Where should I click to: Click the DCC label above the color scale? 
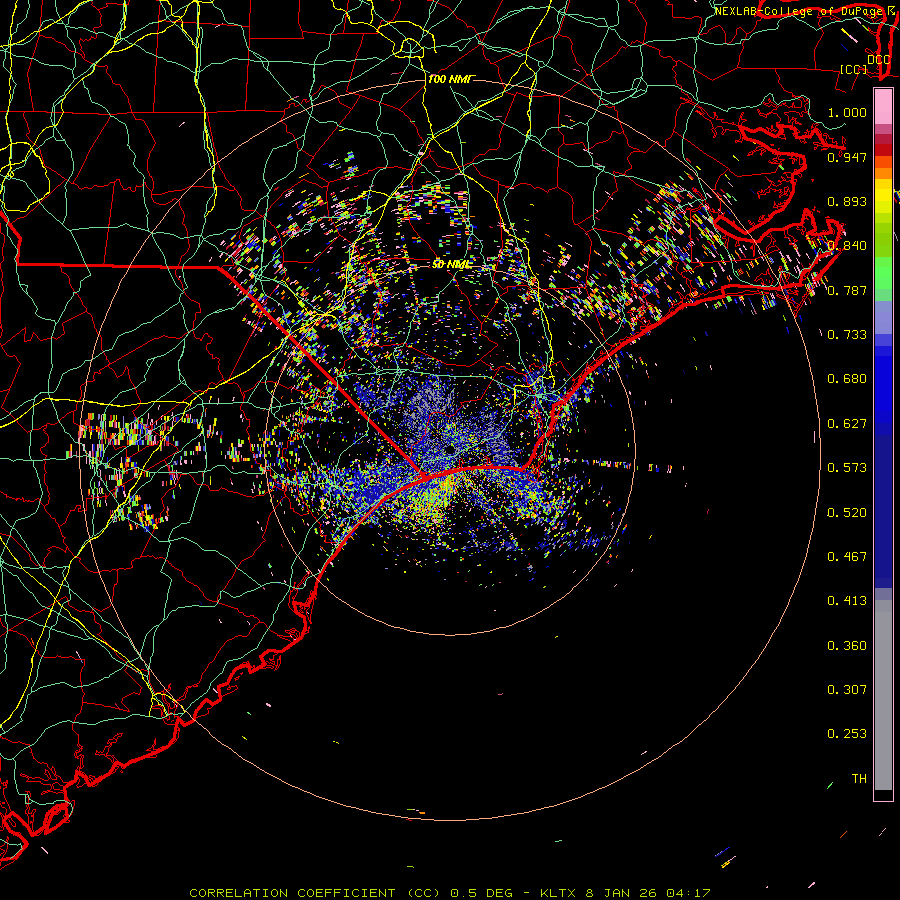878,60
